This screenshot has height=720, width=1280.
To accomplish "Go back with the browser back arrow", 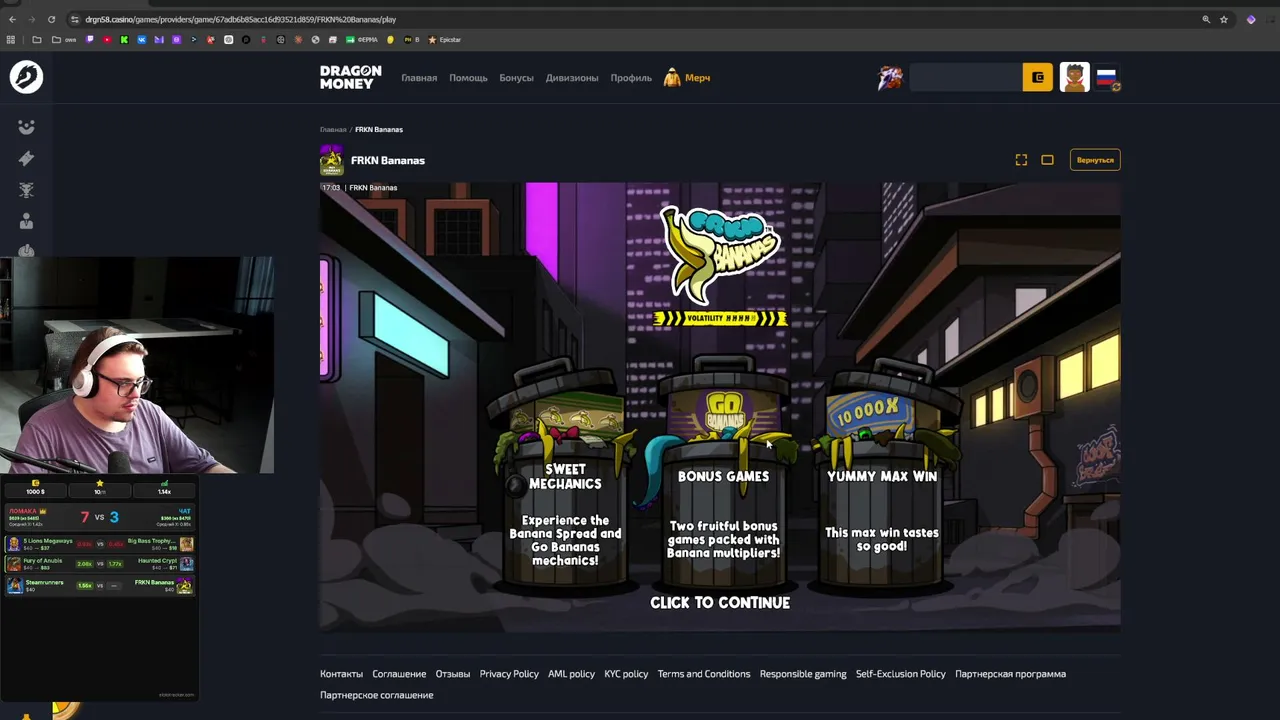I will [12, 19].
